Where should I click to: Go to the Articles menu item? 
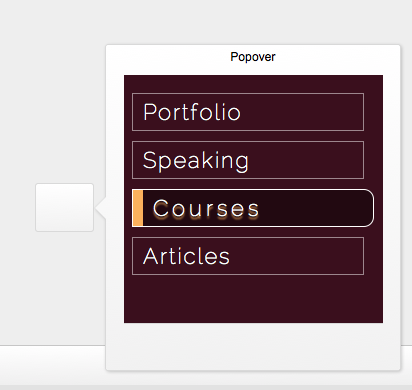pos(248,256)
